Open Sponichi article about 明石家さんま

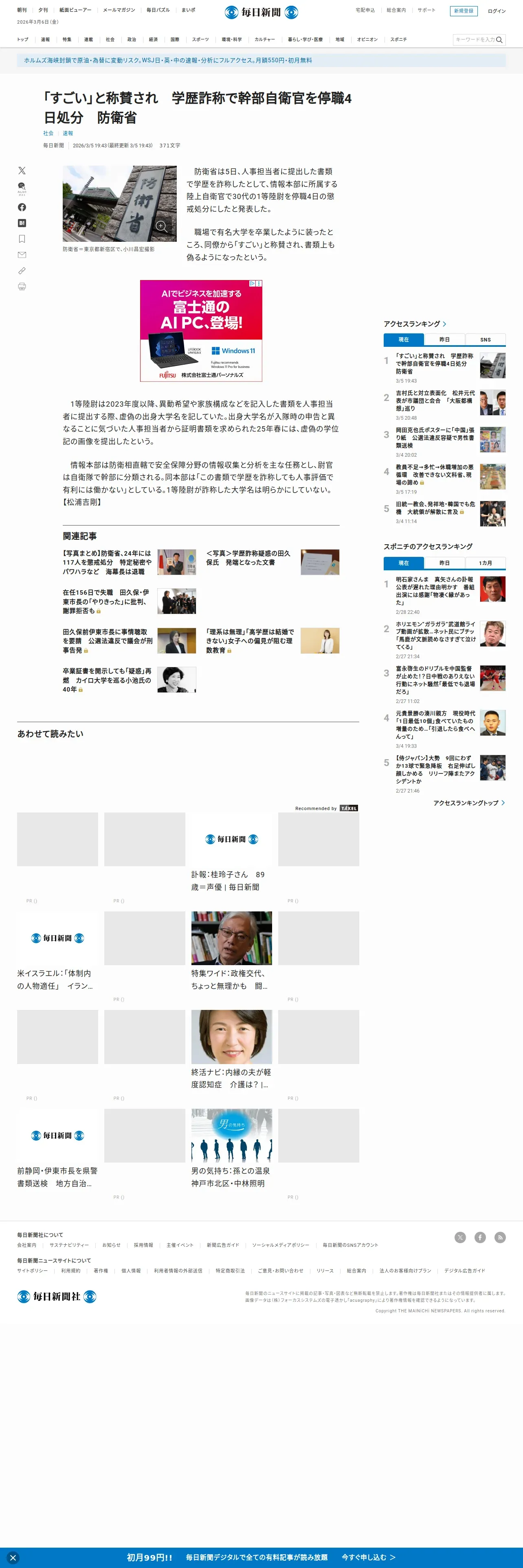[435, 591]
